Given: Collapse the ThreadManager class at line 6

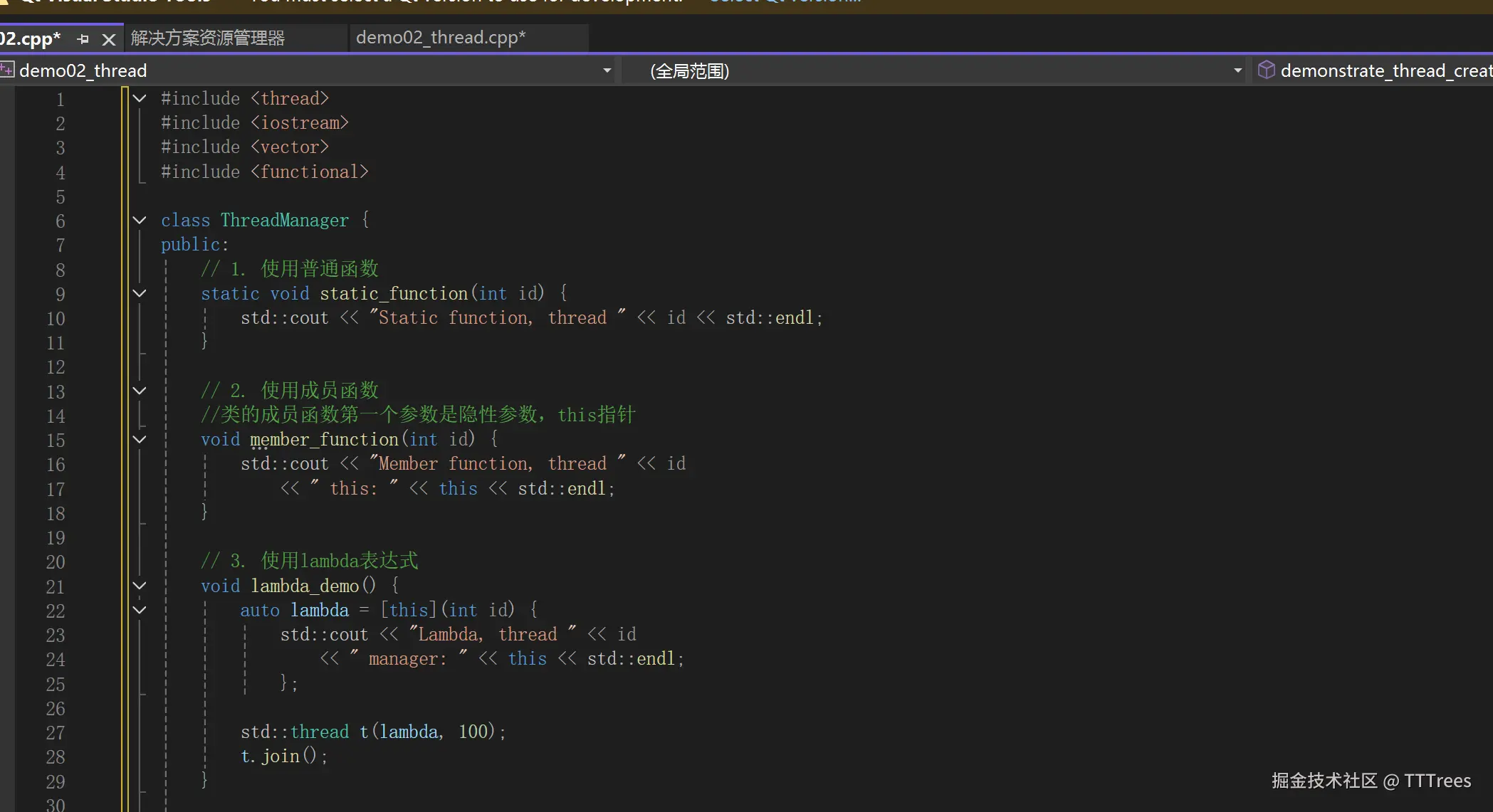Looking at the screenshot, I should pos(140,220).
